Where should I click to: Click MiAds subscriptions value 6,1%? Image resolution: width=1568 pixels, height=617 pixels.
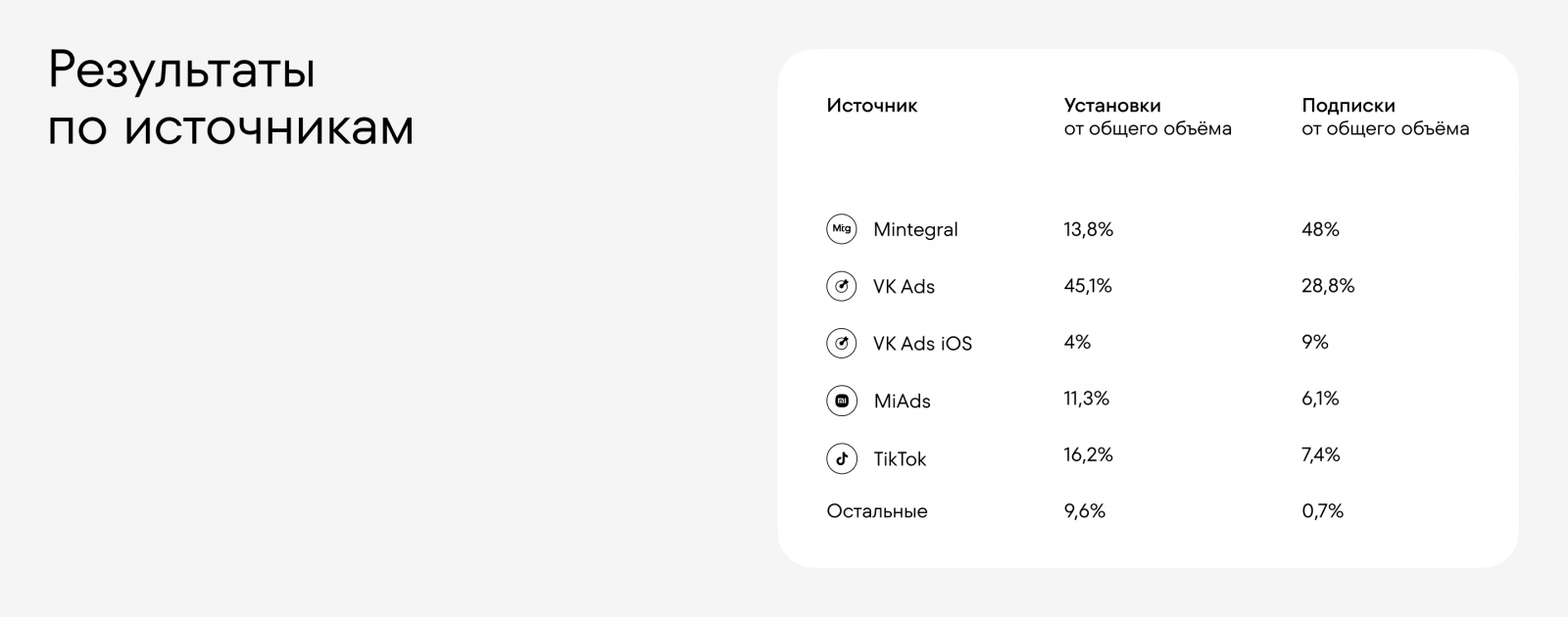(1320, 399)
